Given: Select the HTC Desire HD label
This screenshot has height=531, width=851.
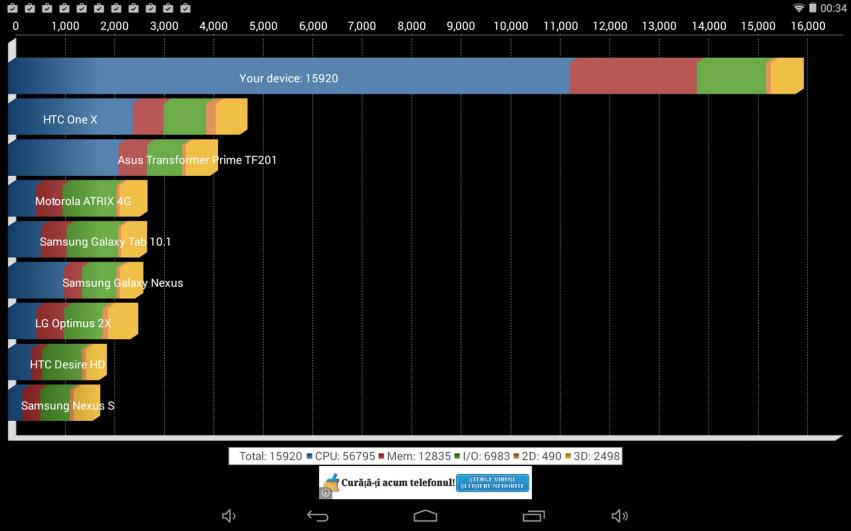Looking at the screenshot, I should pyautogui.click(x=67, y=364).
